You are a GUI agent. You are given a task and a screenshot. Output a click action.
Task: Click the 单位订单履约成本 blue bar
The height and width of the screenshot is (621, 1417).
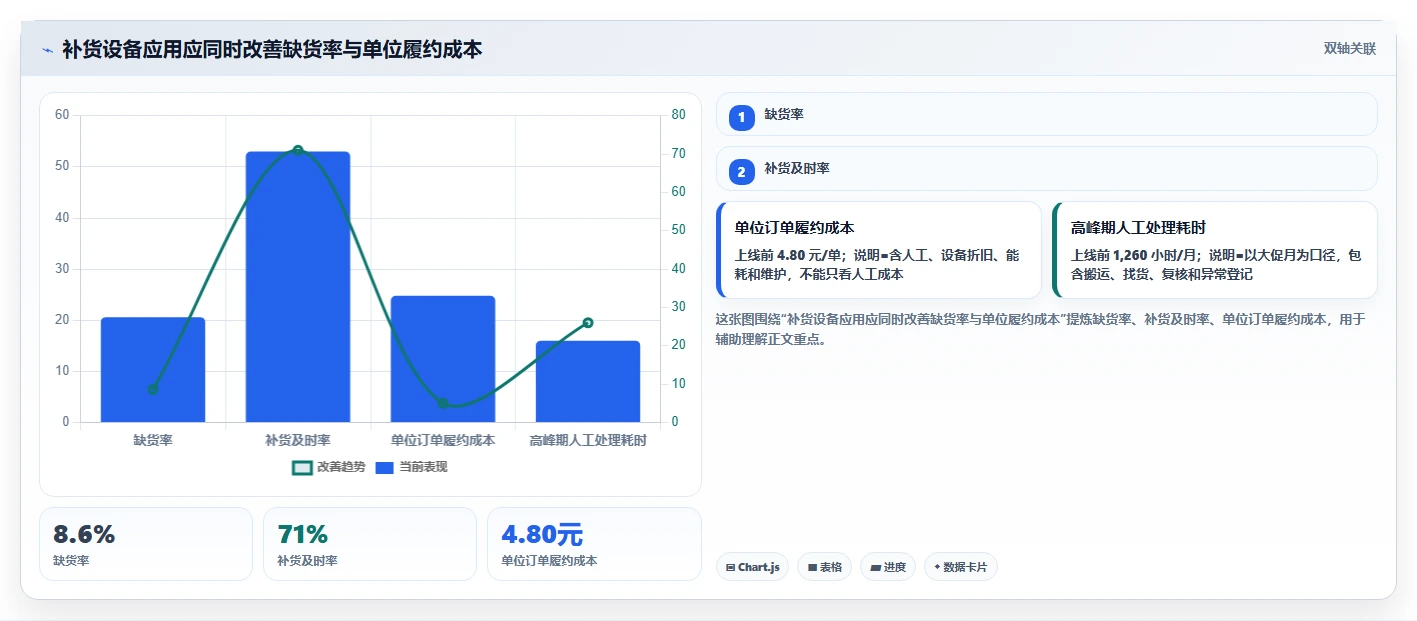443,359
